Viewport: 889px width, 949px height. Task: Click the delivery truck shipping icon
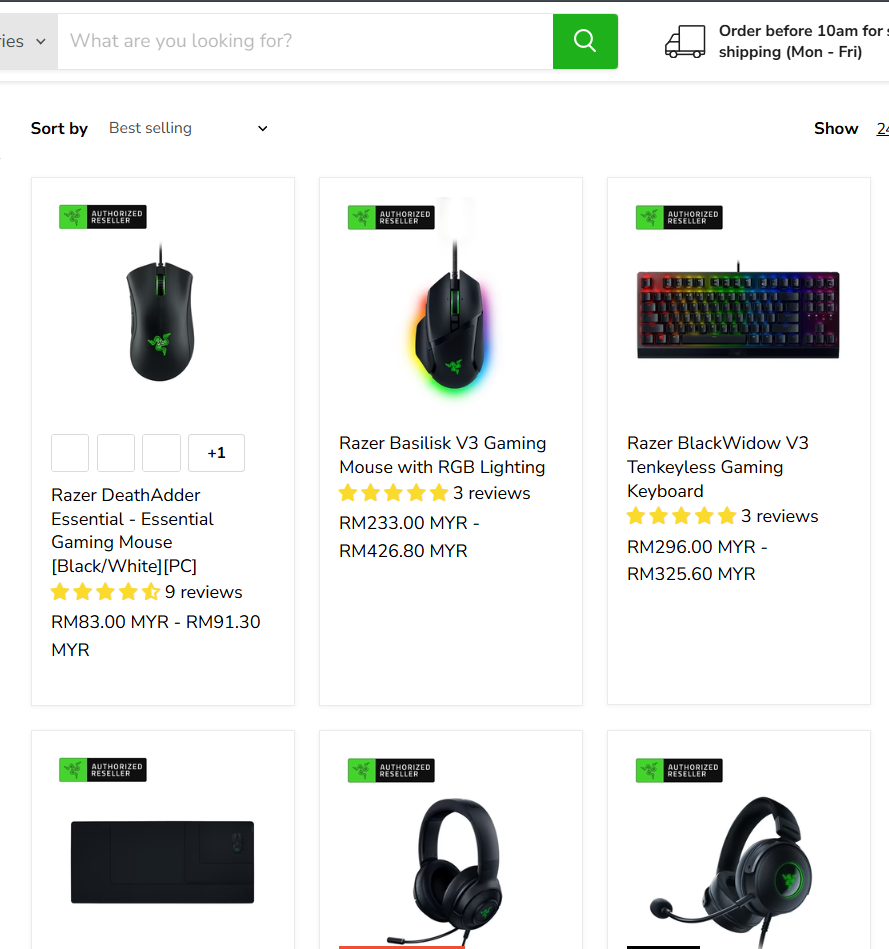pos(685,41)
